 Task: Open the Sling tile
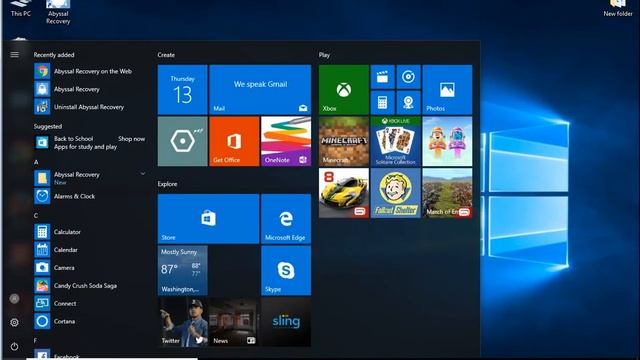click(286, 322)
